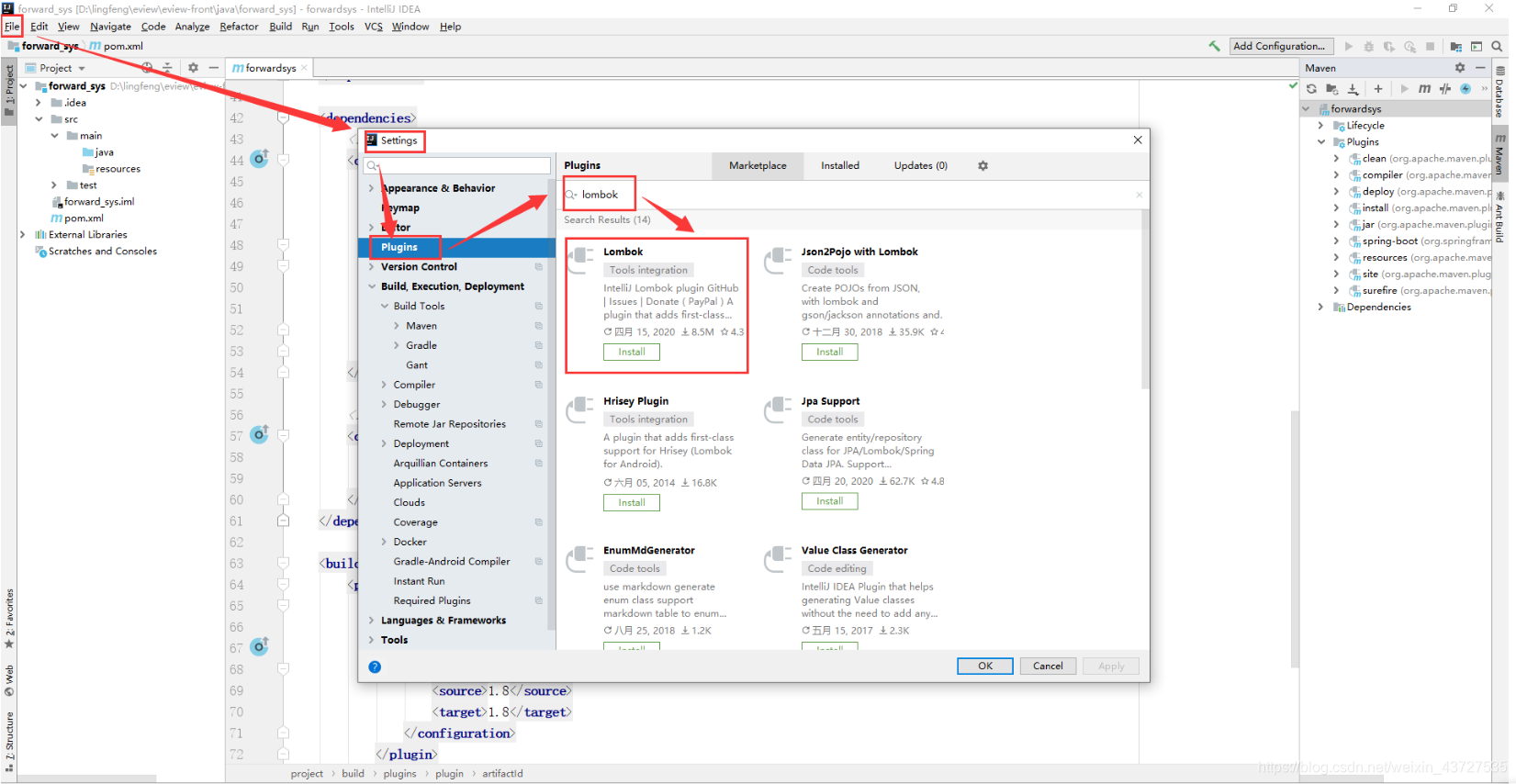The width and height of the screenshot is (1516, 784).
Task: Switch to the Installed plugins tab
Action: point(840,166)
